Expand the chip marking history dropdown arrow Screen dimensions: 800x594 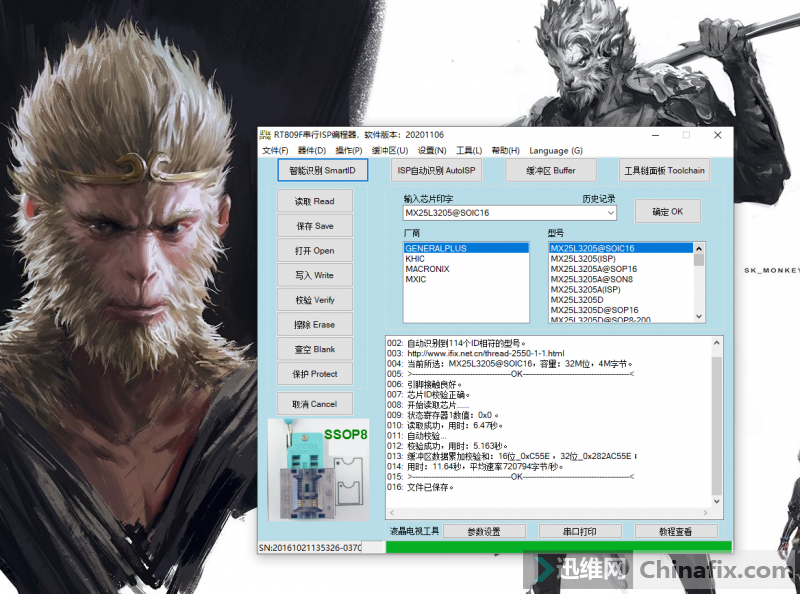pos(610,213)
